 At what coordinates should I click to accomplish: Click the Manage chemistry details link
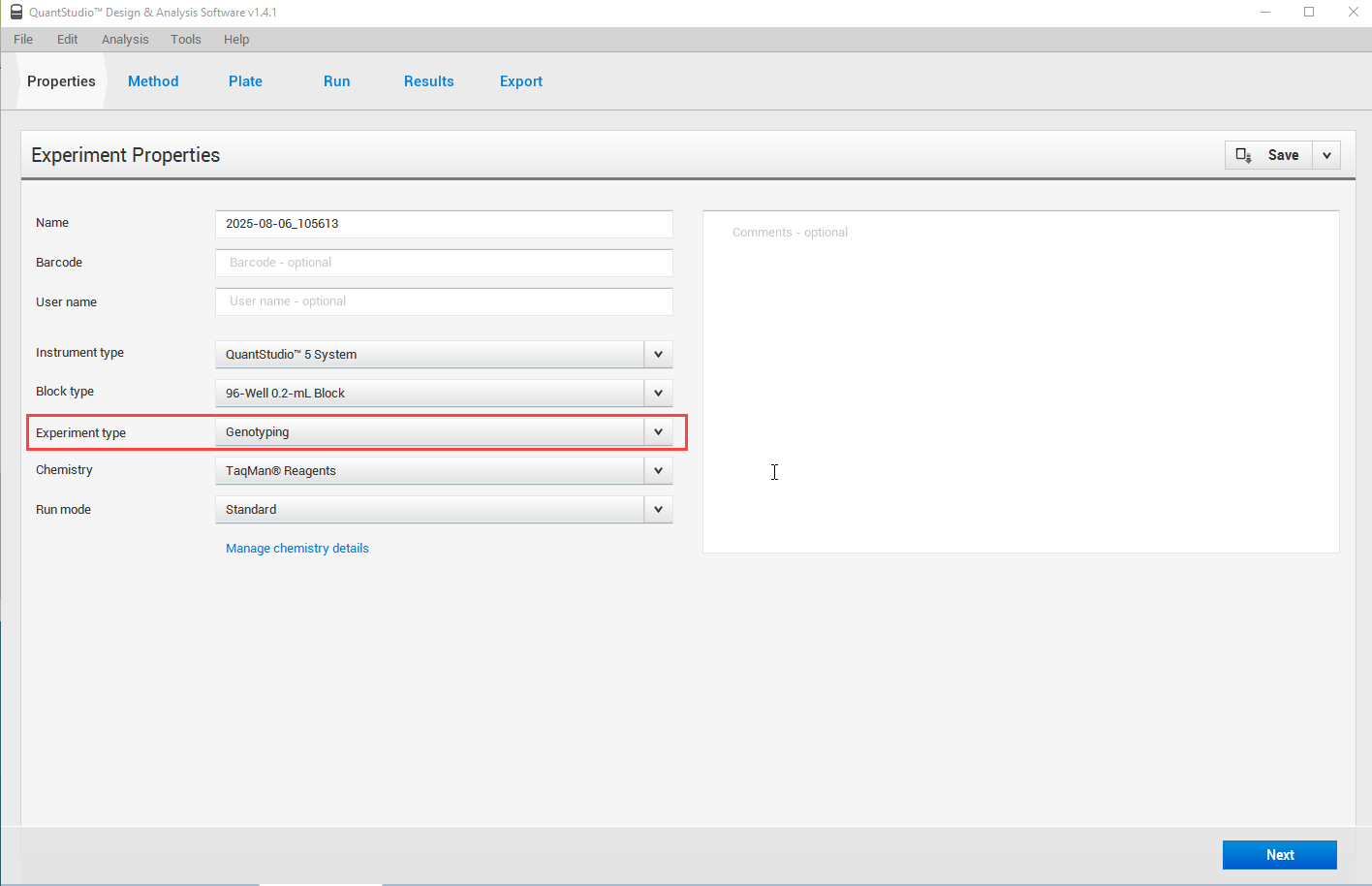pyautogui.click(x=296, y=549)
